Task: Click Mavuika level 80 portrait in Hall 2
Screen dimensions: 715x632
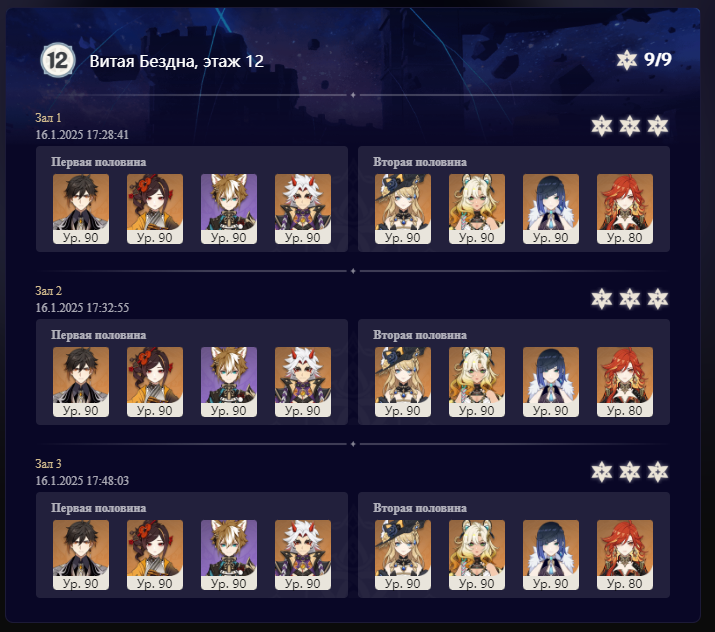Action: click(x=625, y=382)
